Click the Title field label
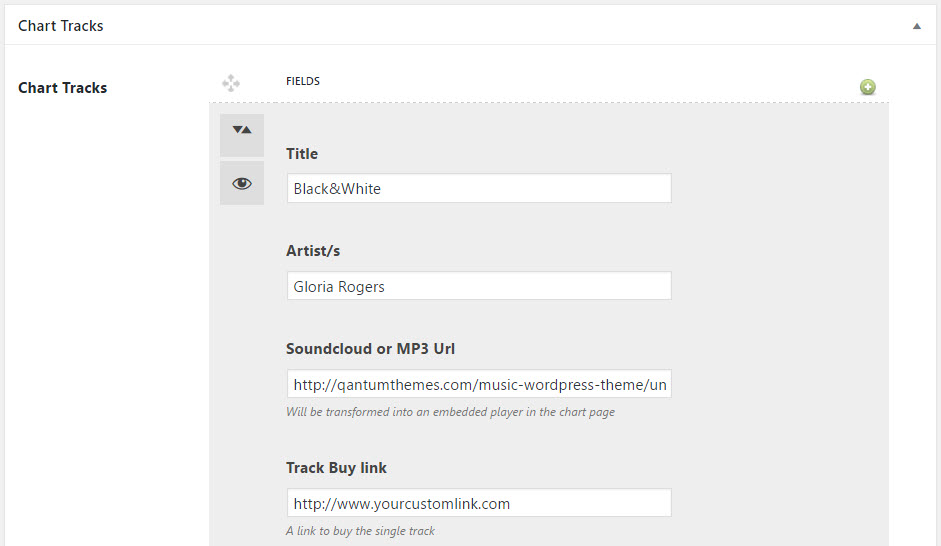This screenshot has height=546, width=941. pos(302,154)
